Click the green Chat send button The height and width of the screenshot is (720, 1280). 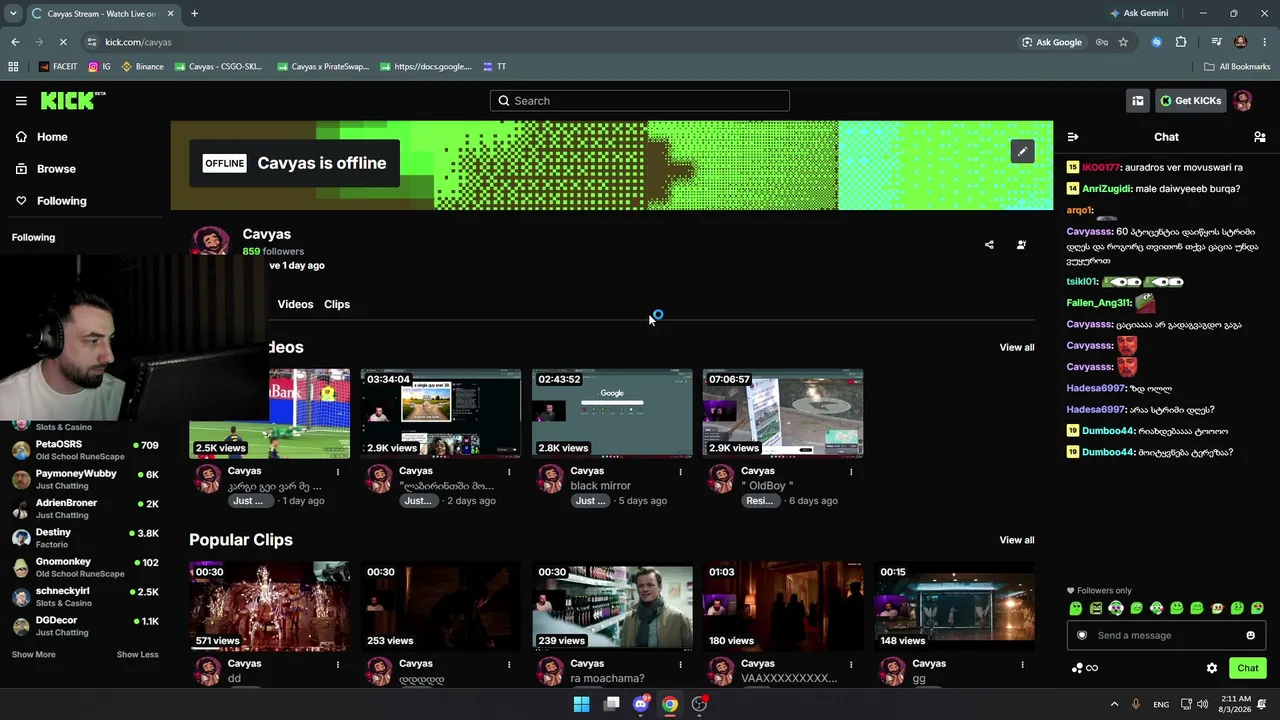(x=1248, y=668)
